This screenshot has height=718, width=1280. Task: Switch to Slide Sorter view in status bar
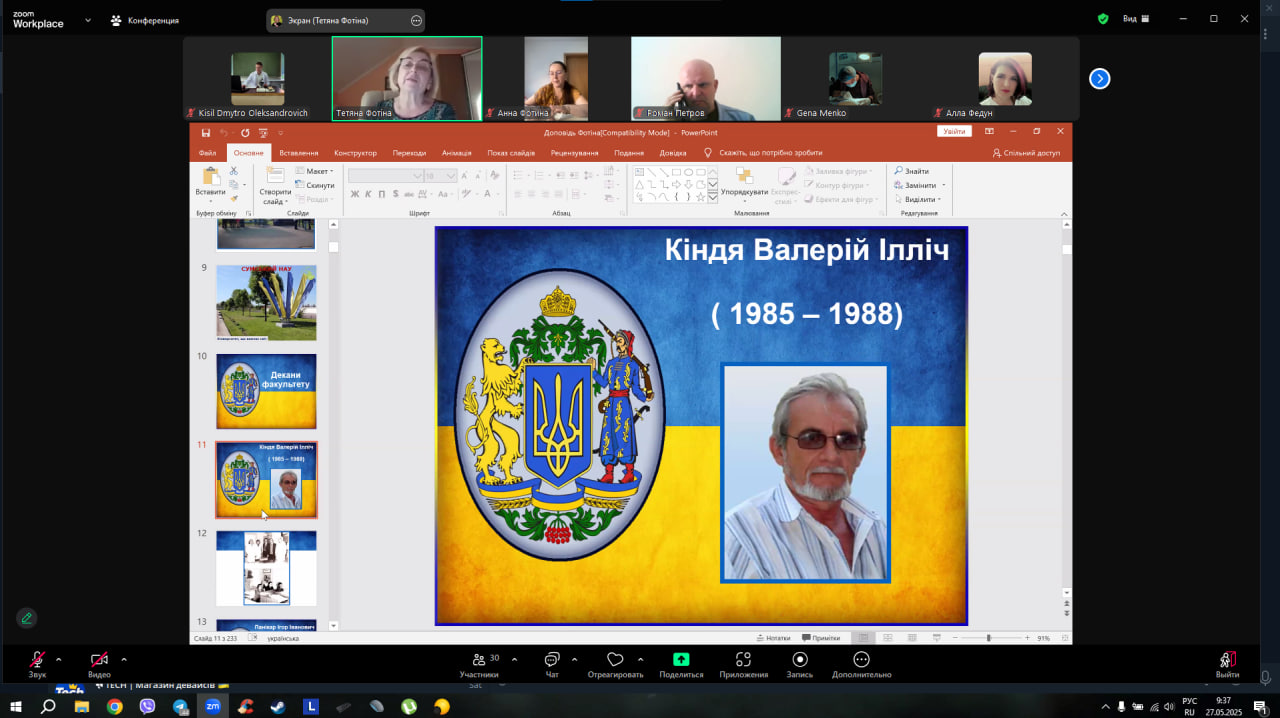coord(888,638)
